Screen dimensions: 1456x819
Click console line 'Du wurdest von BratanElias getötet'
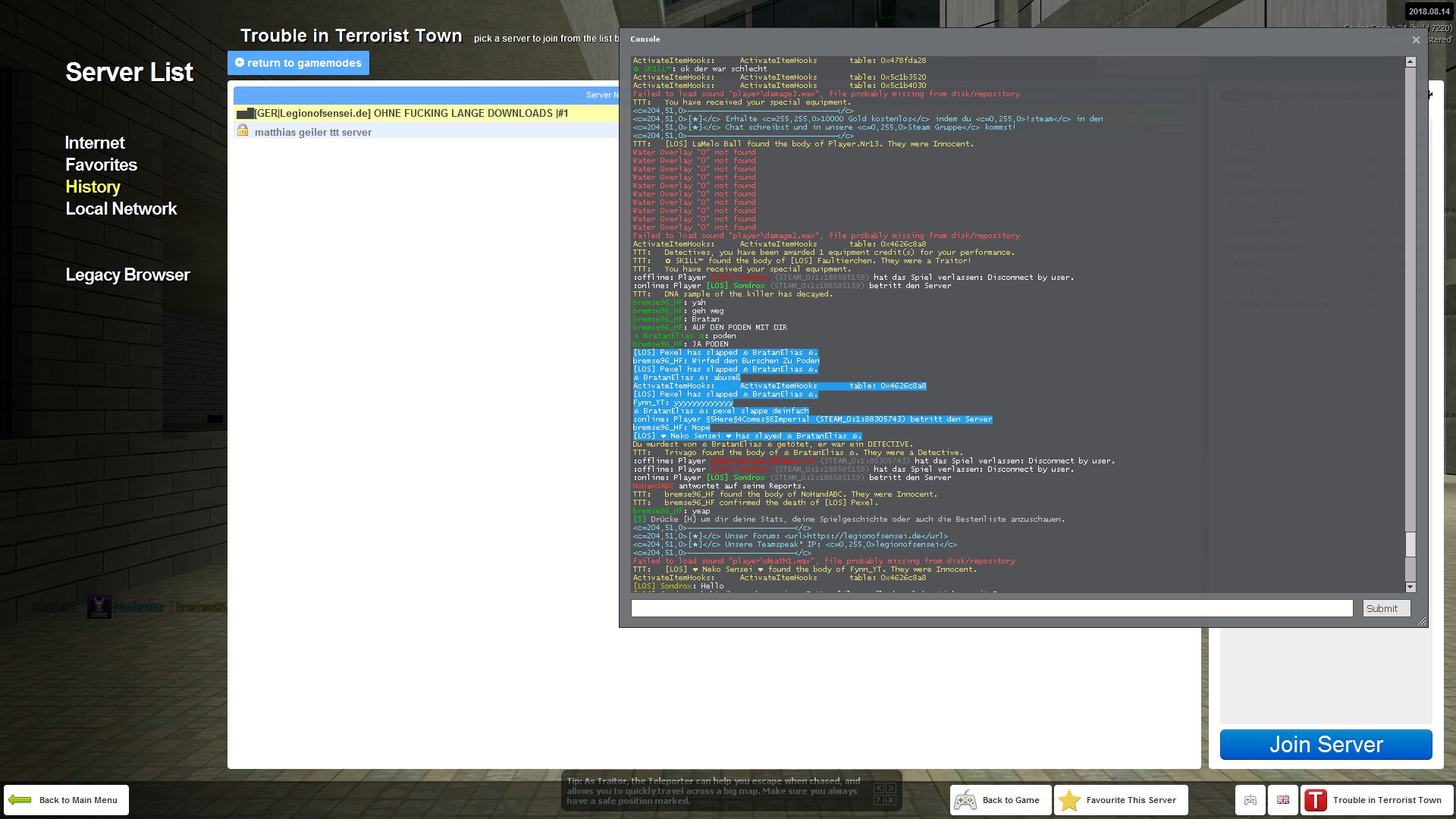point(773,444)
